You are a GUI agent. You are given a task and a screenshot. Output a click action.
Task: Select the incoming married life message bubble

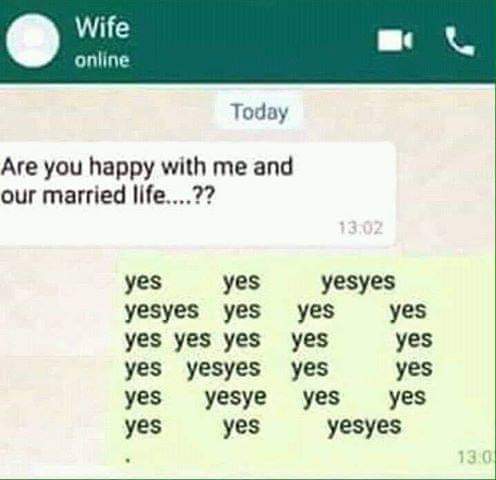(x=197, y=194)
